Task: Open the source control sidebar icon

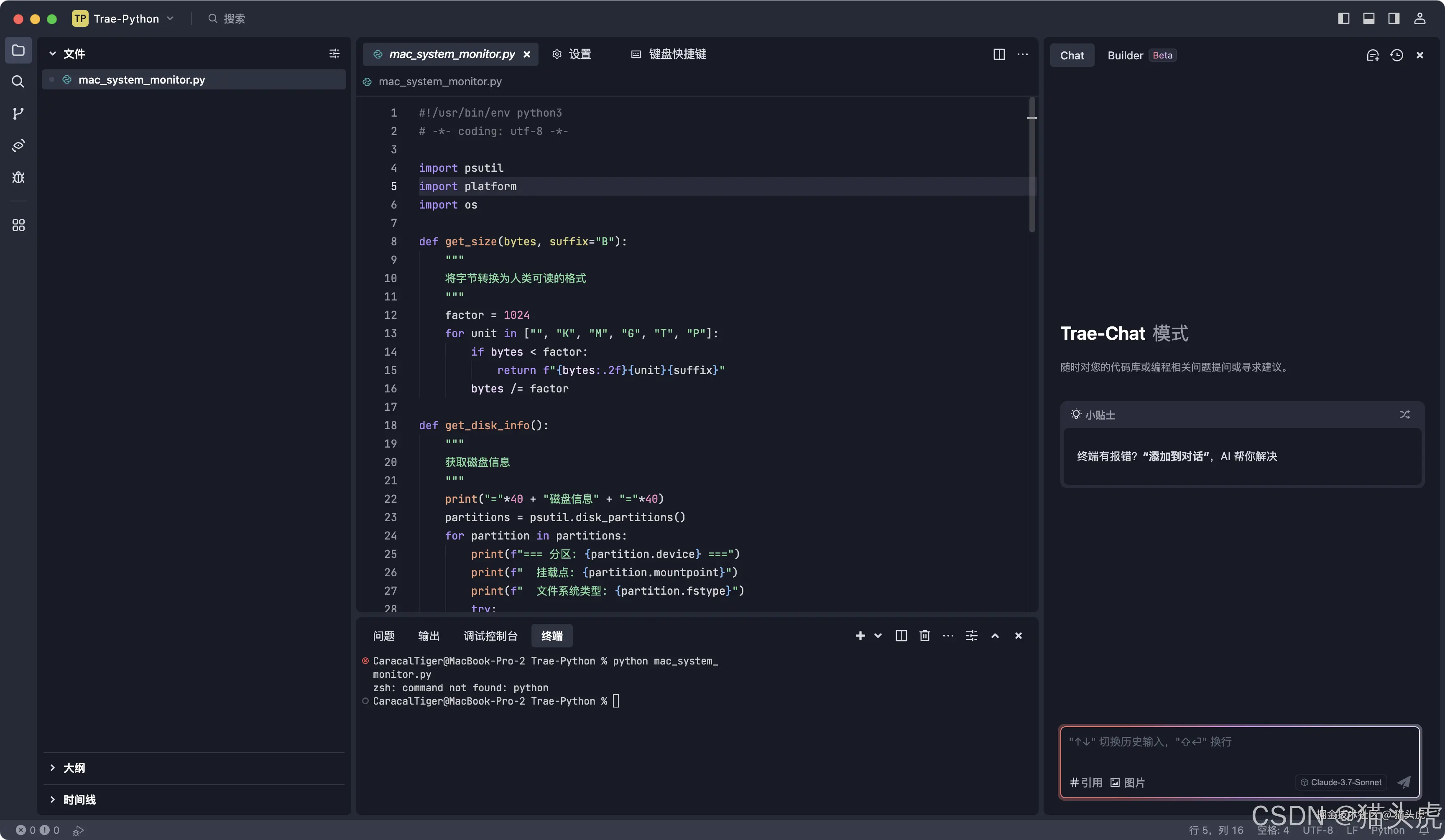Action: coord(18,113)
